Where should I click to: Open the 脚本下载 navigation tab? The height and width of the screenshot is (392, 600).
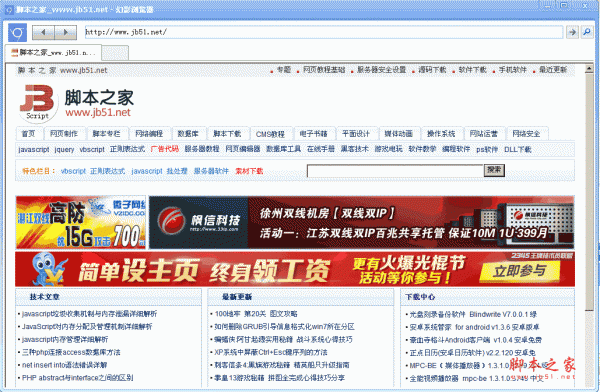227,134
